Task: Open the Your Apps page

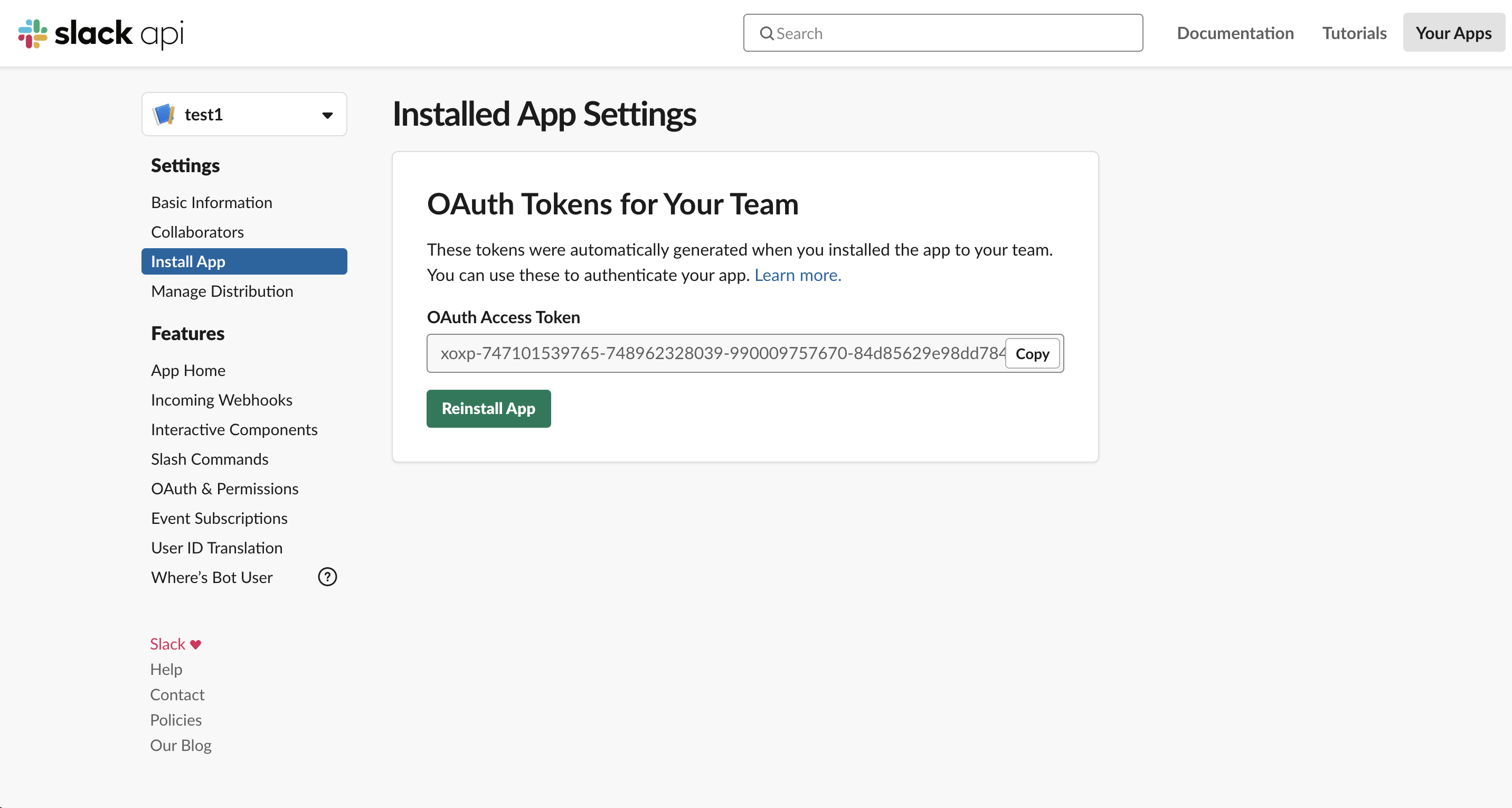Action: [1453, 33]
